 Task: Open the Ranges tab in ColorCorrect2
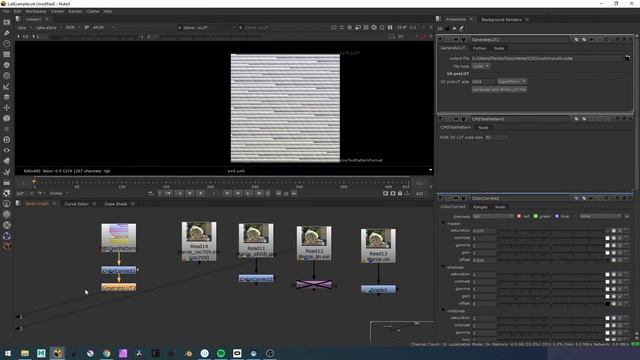point(480,207)
